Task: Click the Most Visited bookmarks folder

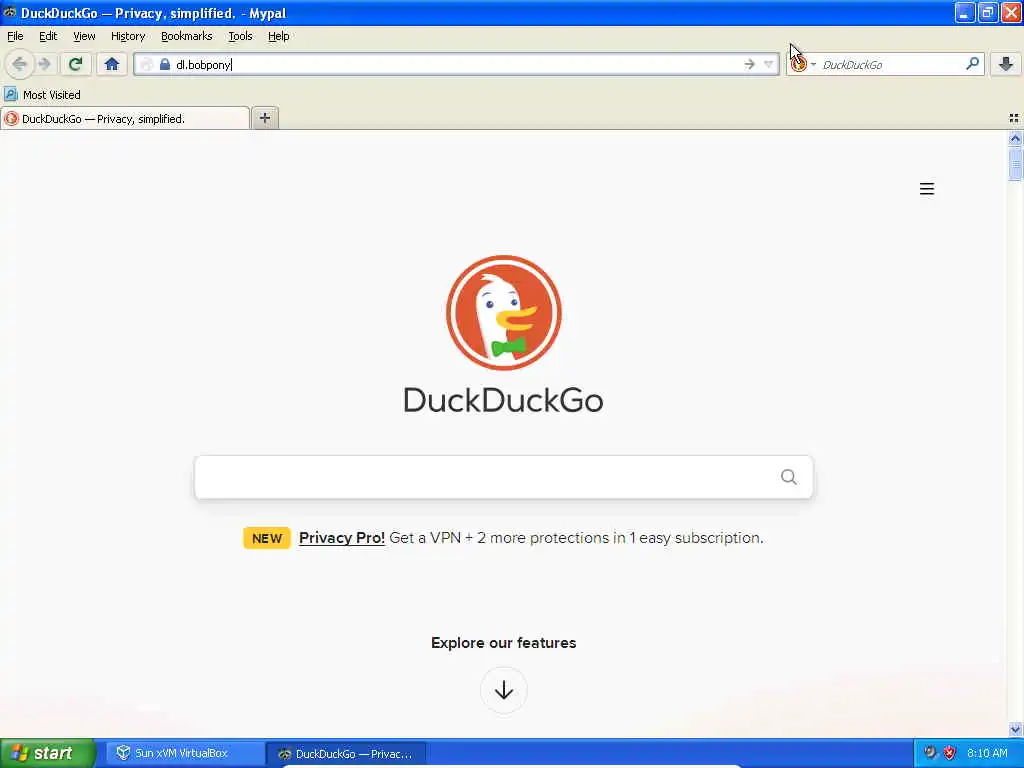Action: pyautogui.click(x=42, y=95)
